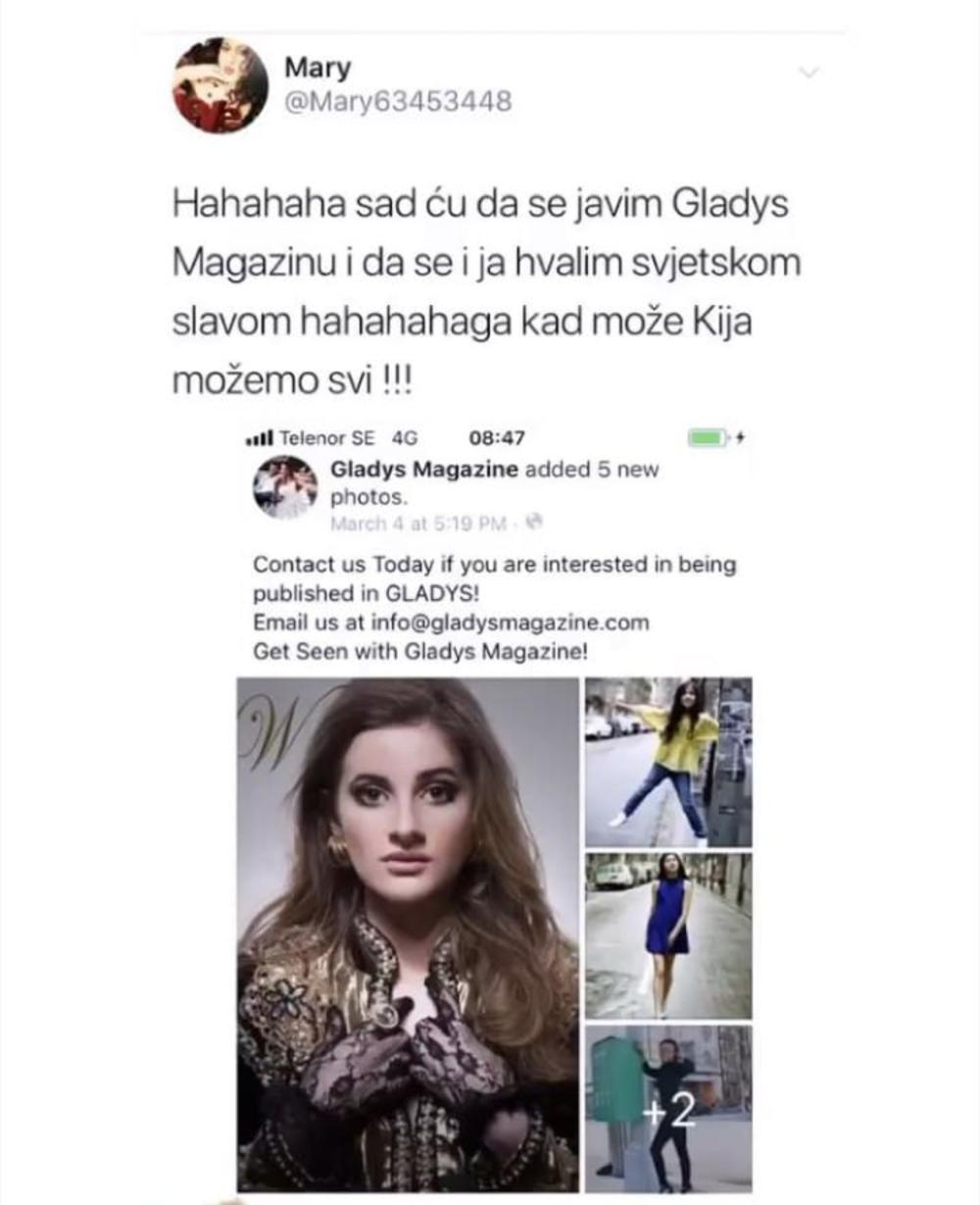The width and height of the screenshot is (980, 1205).
Task: Open the Gladys Magazine page name
Action: 423,469
